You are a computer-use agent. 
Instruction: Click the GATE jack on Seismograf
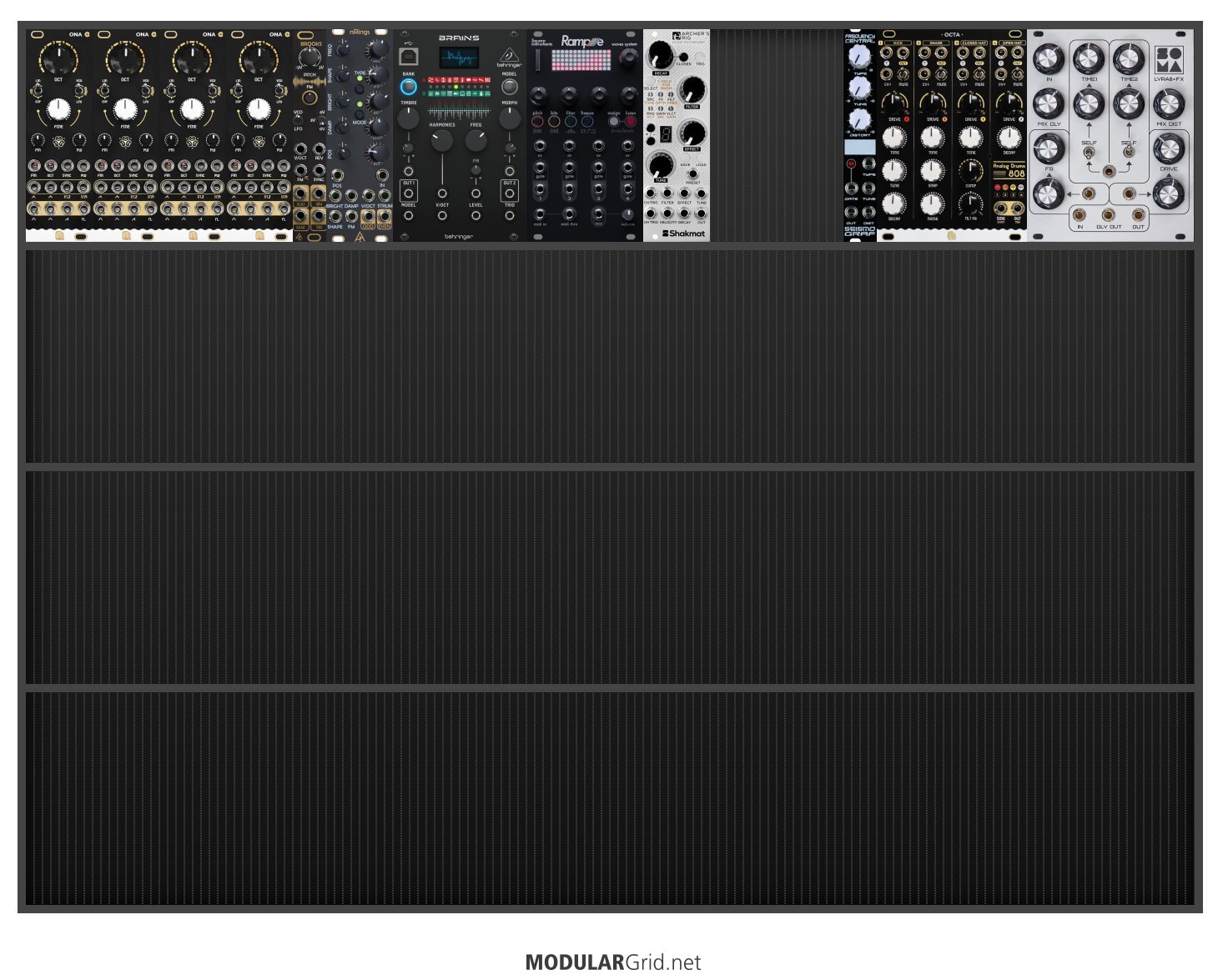tap(851, 188)
